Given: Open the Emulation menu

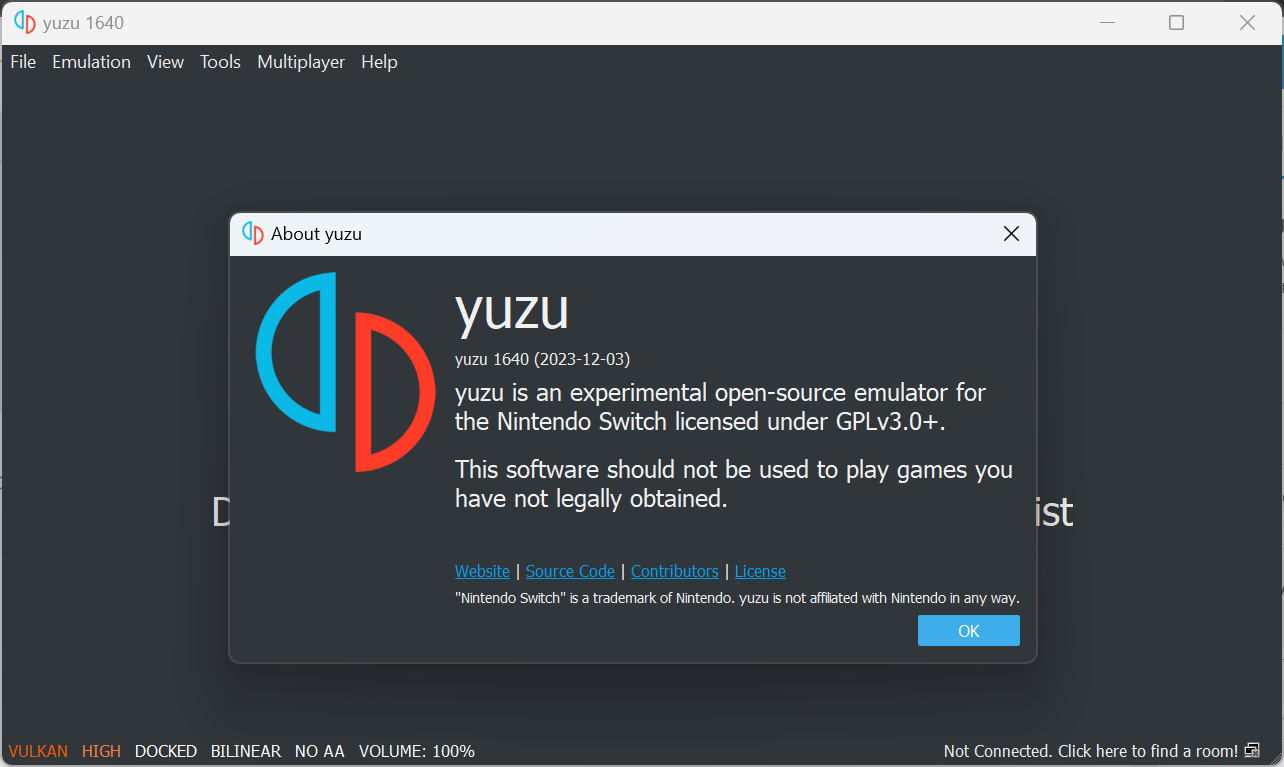Looking at the screenshot, I should click(91, 62).
